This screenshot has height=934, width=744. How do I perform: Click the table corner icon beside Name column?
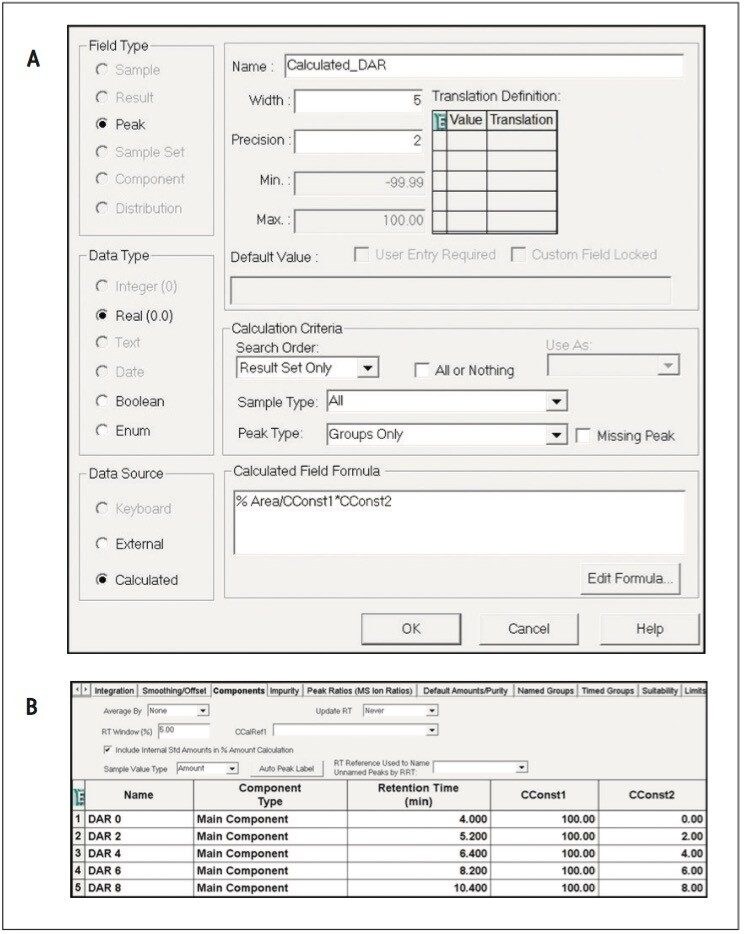pyautogui.click(x=79, y=796)
